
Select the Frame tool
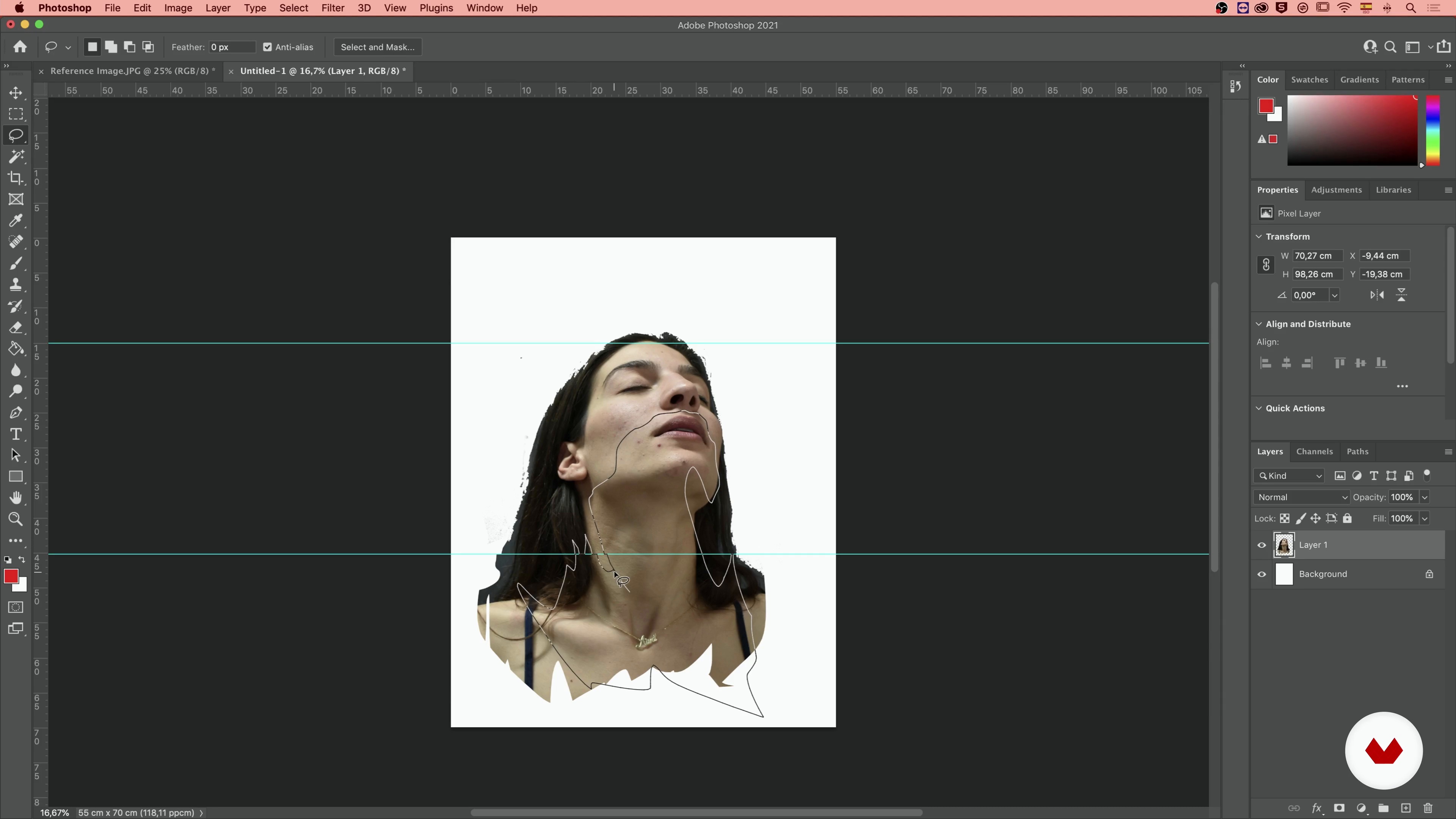16,199
